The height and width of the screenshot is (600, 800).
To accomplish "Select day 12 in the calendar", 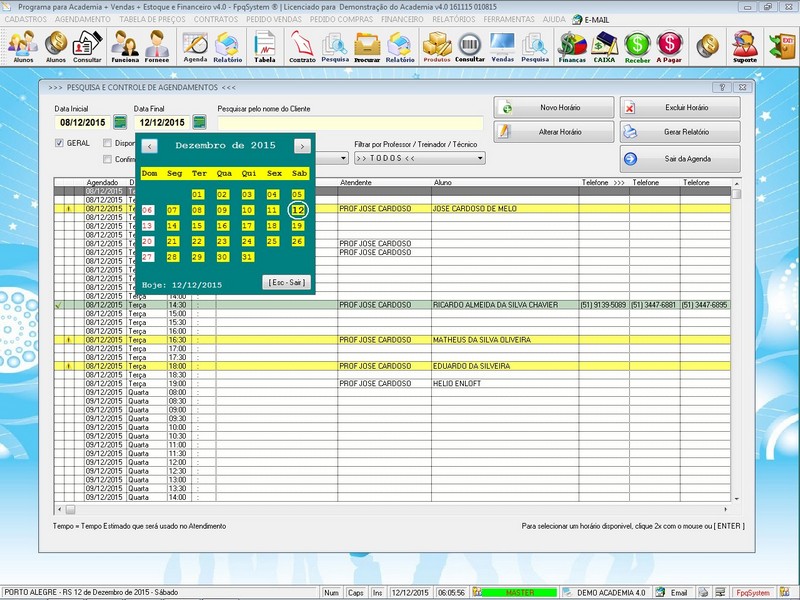I will [x=298, y=210].
